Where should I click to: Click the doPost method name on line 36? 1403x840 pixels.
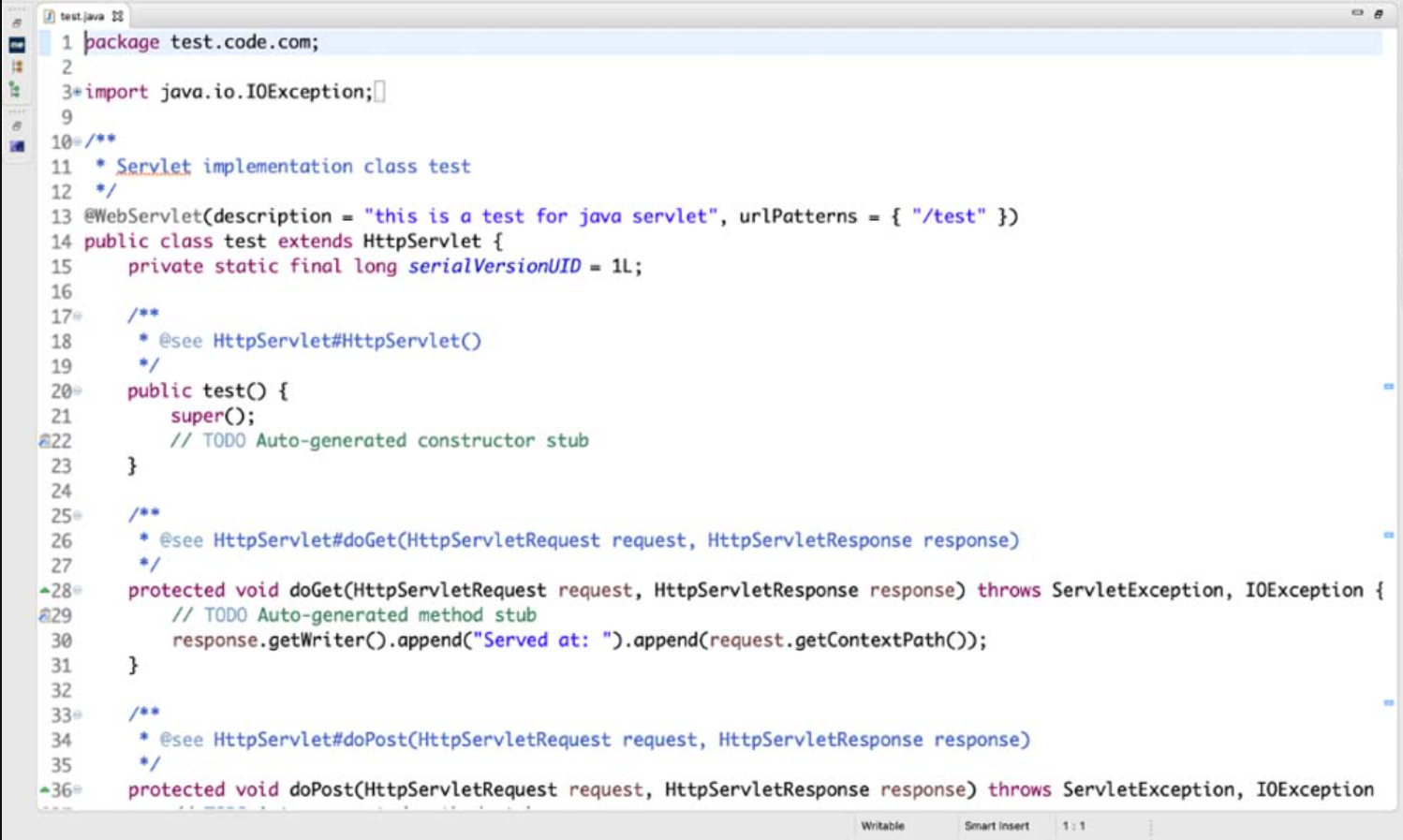[322, 790]
